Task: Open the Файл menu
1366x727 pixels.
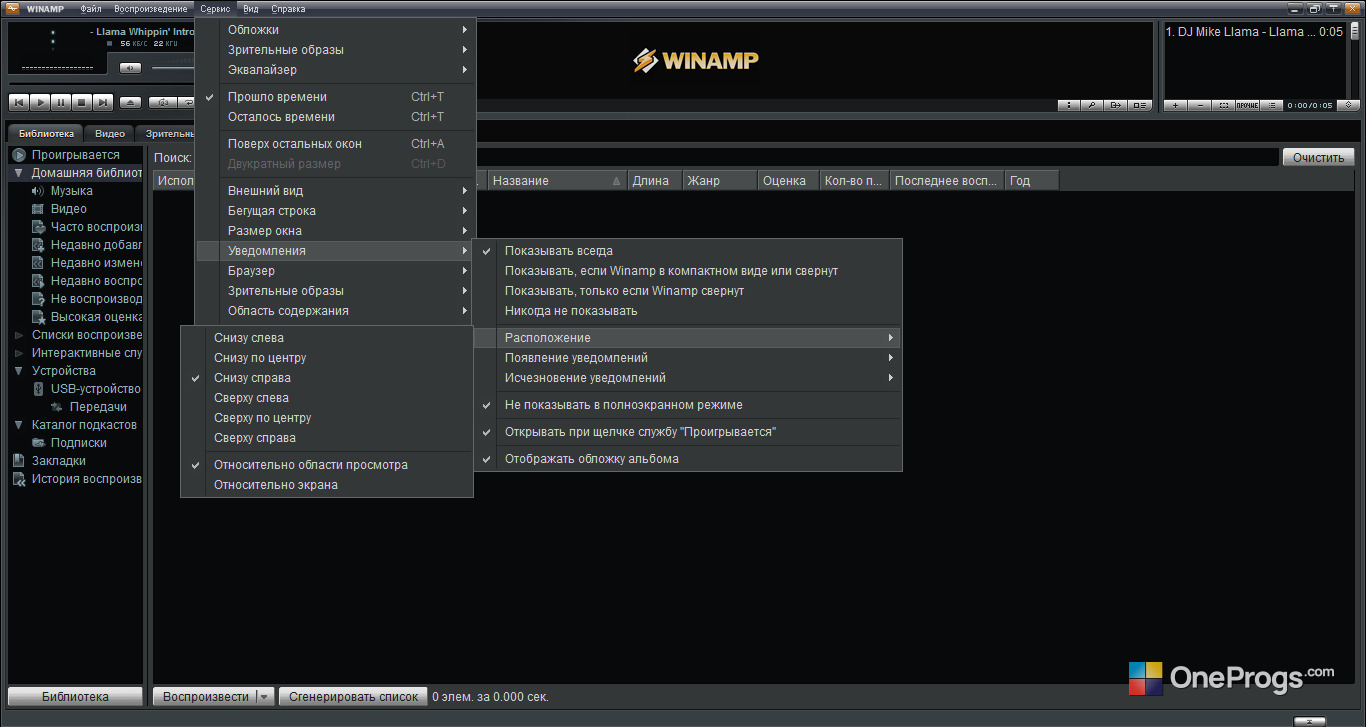Action: pyautogui.click(x=91, y=9)
